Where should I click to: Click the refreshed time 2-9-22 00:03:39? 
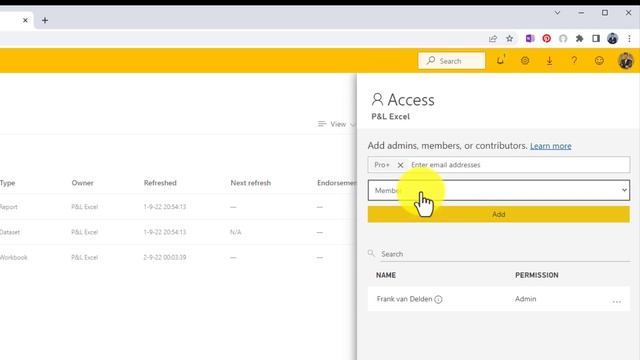point(165,258)
